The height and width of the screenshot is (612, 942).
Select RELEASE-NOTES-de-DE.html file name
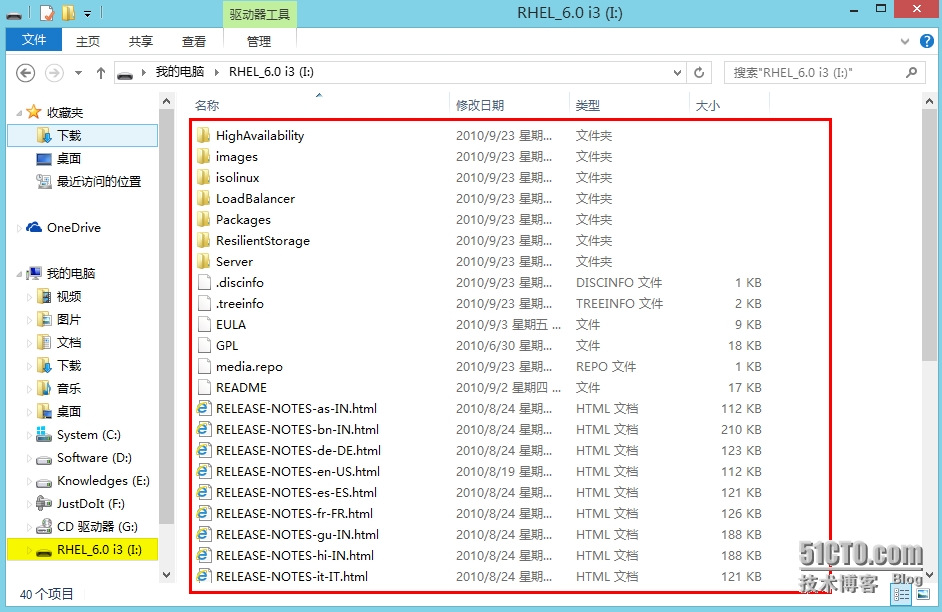[299, 451]
